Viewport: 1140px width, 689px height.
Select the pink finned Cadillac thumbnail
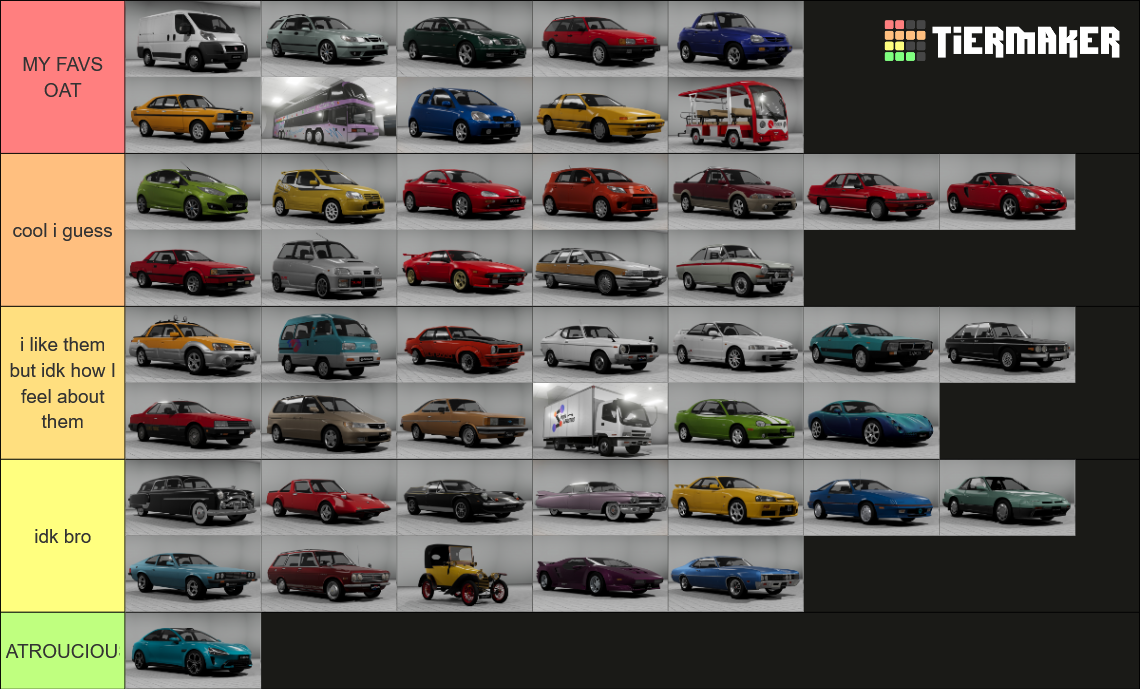pyautogui.click(x=600, y=498)
